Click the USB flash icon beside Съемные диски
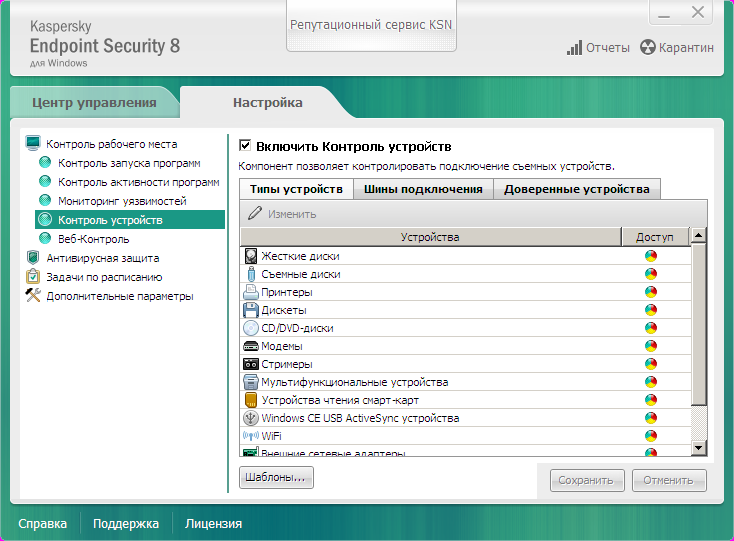This screenshot has height=541, width=734. pos(251,274)
